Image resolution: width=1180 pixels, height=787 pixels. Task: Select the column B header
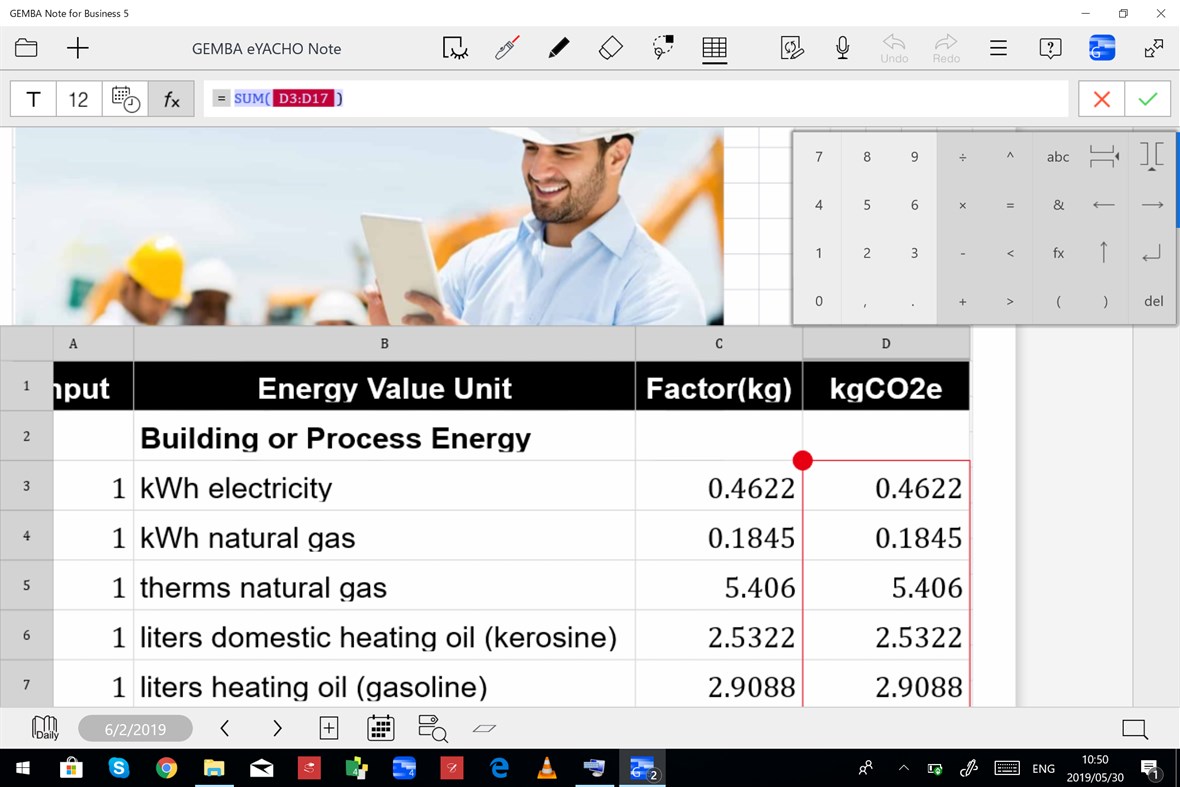point(385,343)
